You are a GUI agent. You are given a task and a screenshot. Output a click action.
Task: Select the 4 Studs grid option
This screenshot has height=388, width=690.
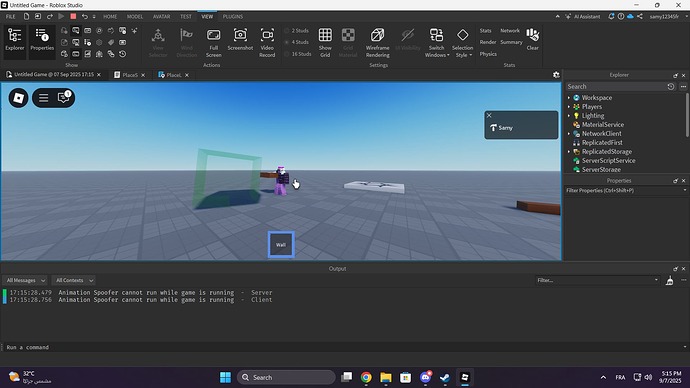(297, 42)
